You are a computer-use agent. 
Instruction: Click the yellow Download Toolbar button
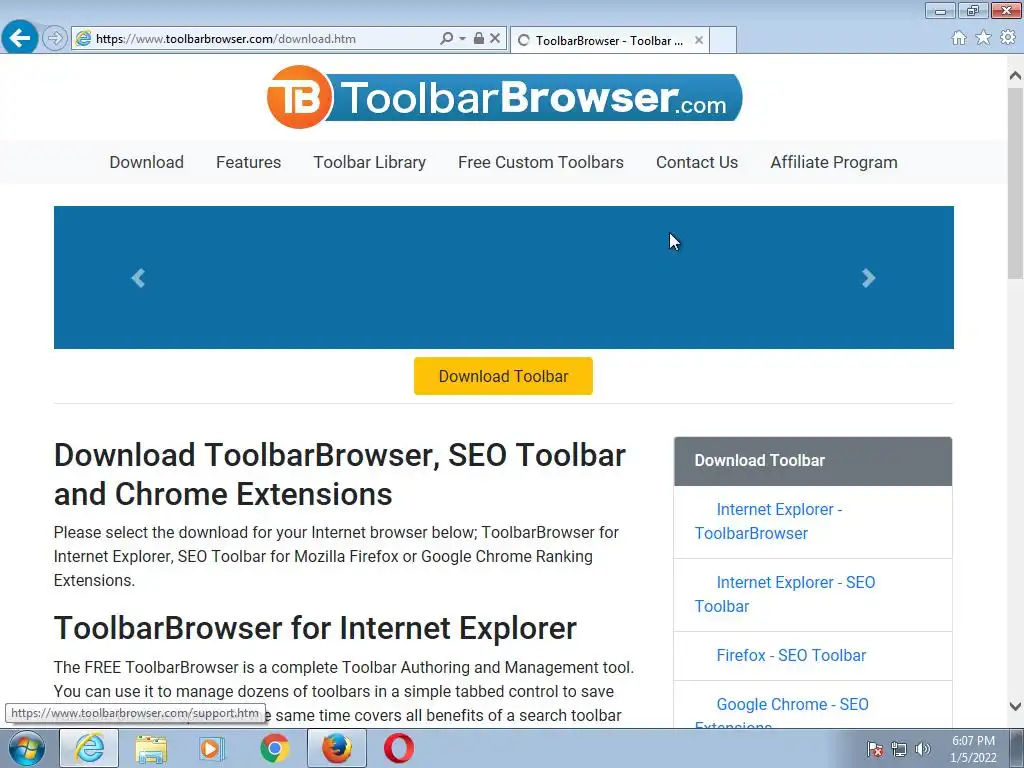click(x=504, y=376)
